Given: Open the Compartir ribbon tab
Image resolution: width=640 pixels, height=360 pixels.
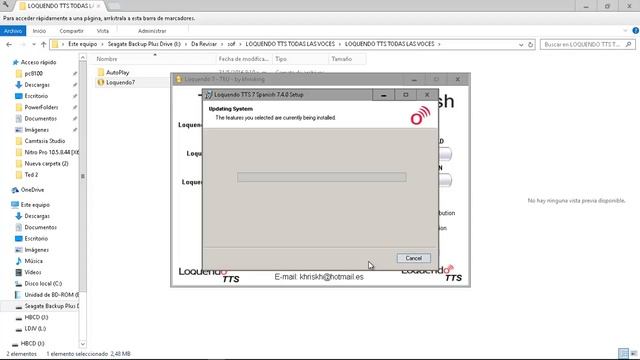Looking at the screenshot, I should tap(71, 31).
